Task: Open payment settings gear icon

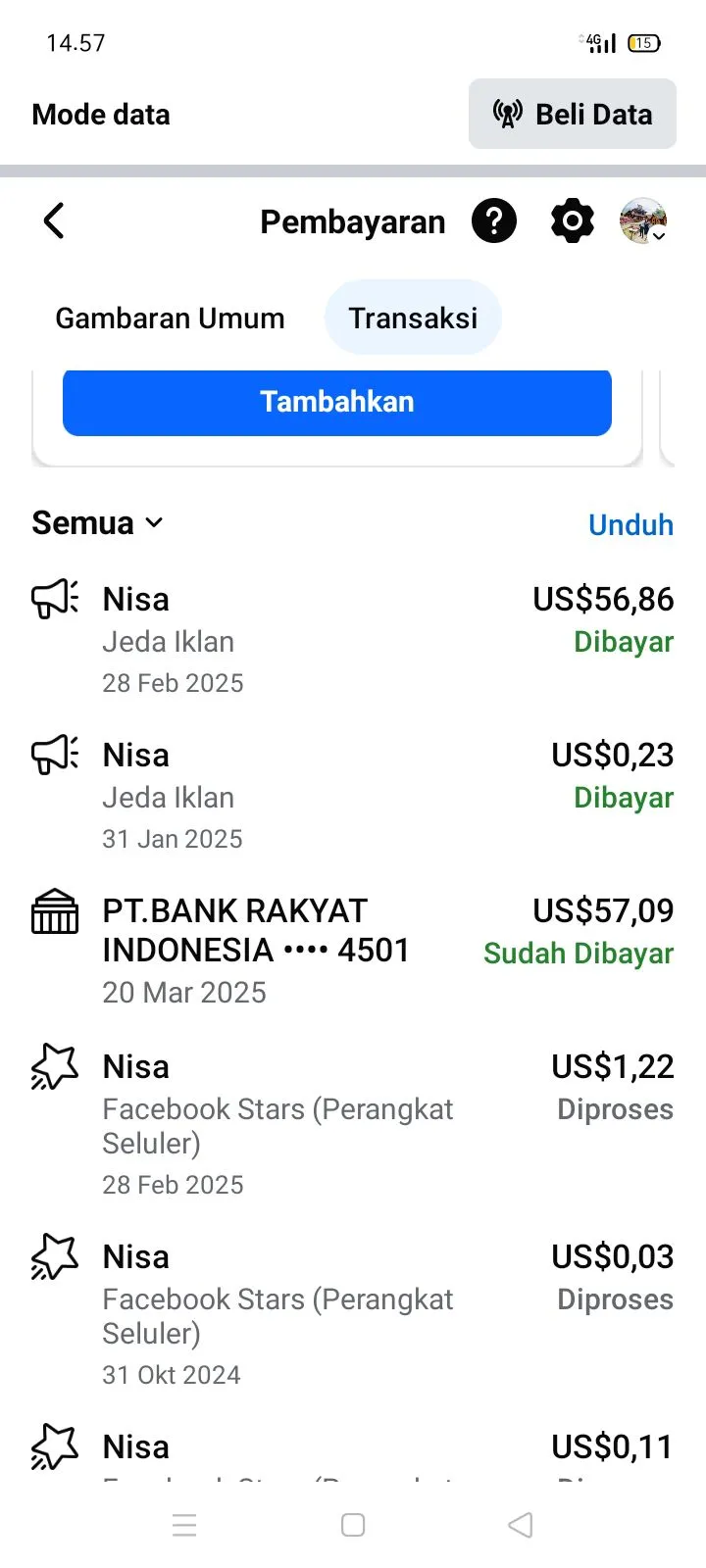Action: [x=573, y=221]
